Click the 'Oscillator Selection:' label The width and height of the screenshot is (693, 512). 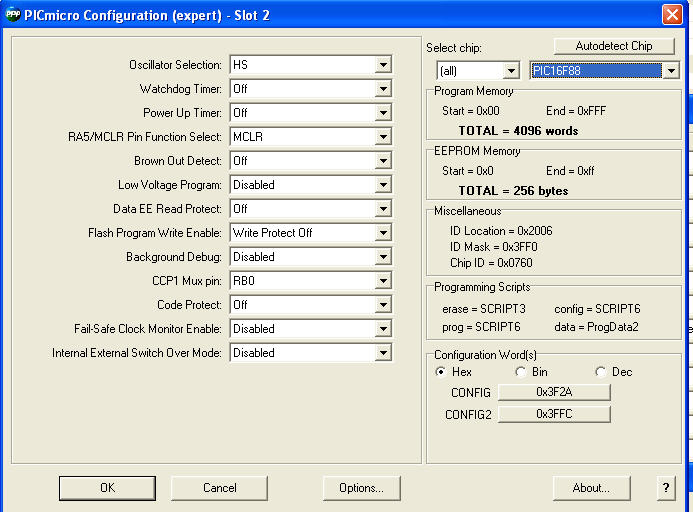175,65
